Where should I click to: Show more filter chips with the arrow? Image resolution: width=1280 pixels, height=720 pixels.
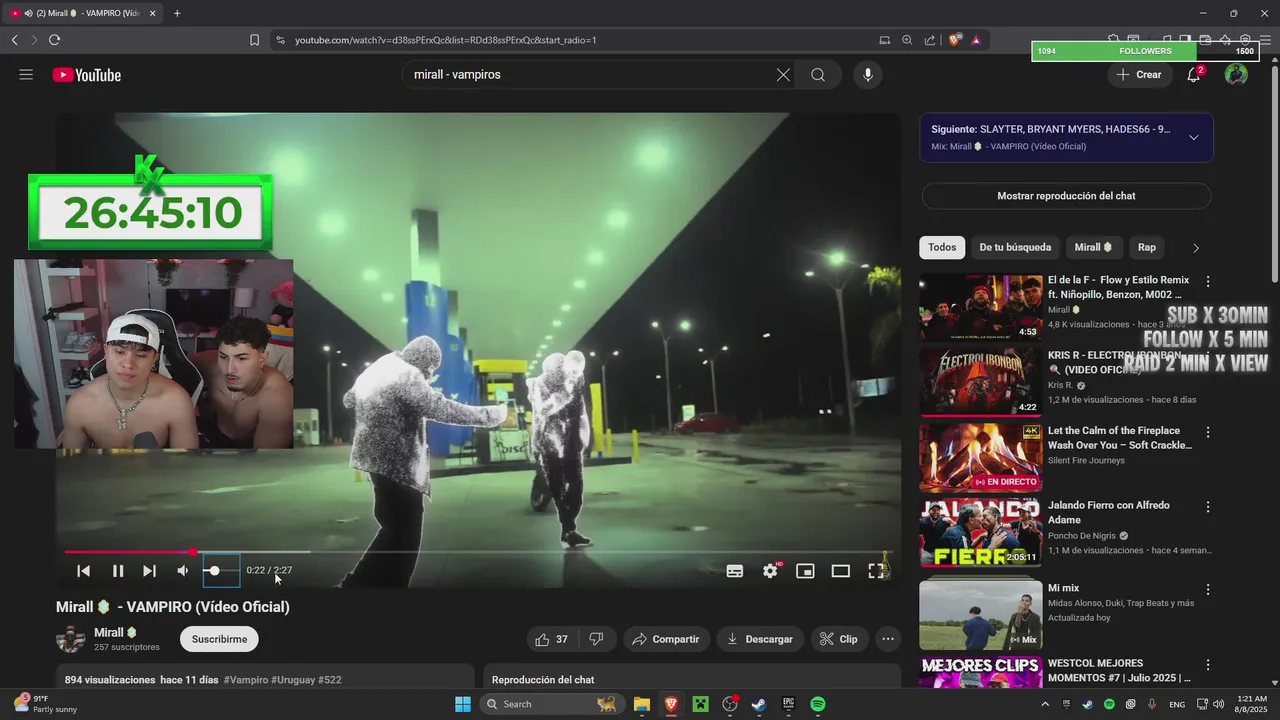[x=1195, y=247]
